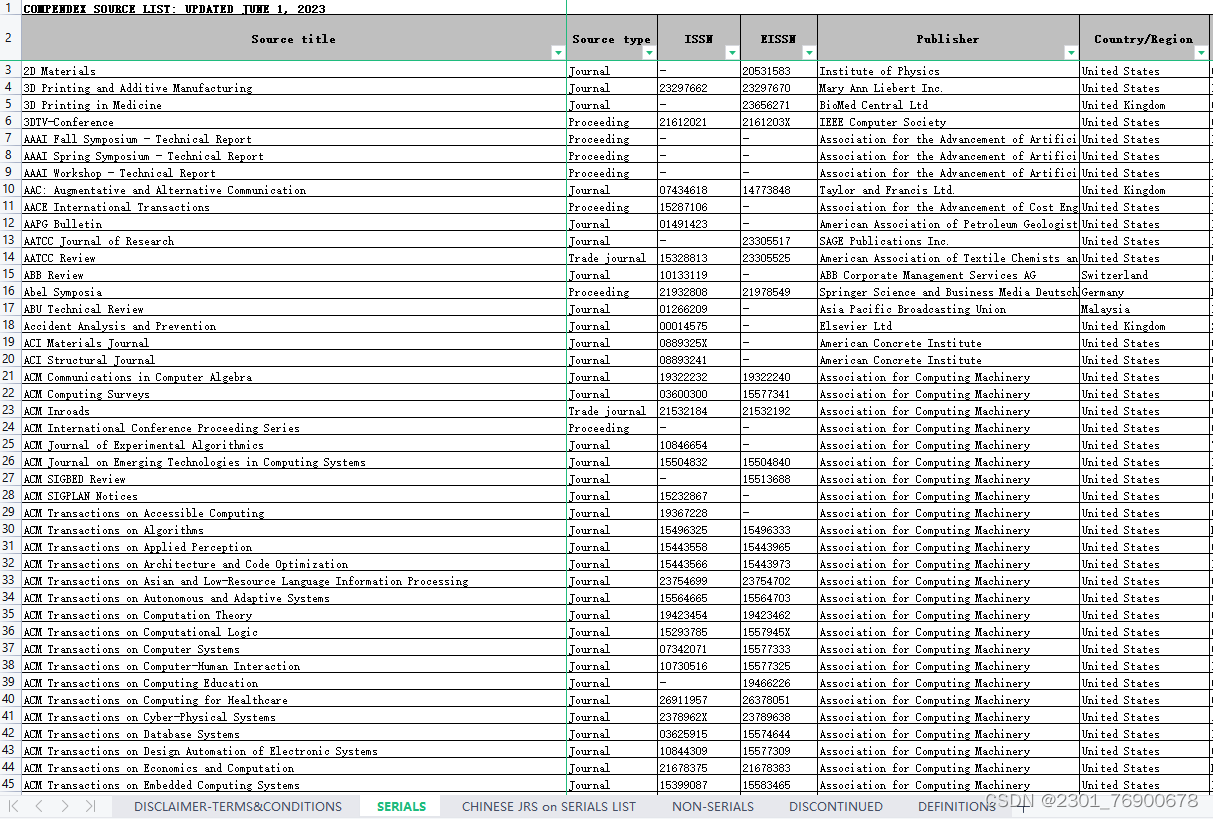This screenshot has height=819, width=1213.
Task: Select cell 'ABB Review'
Action: (294, 275)
